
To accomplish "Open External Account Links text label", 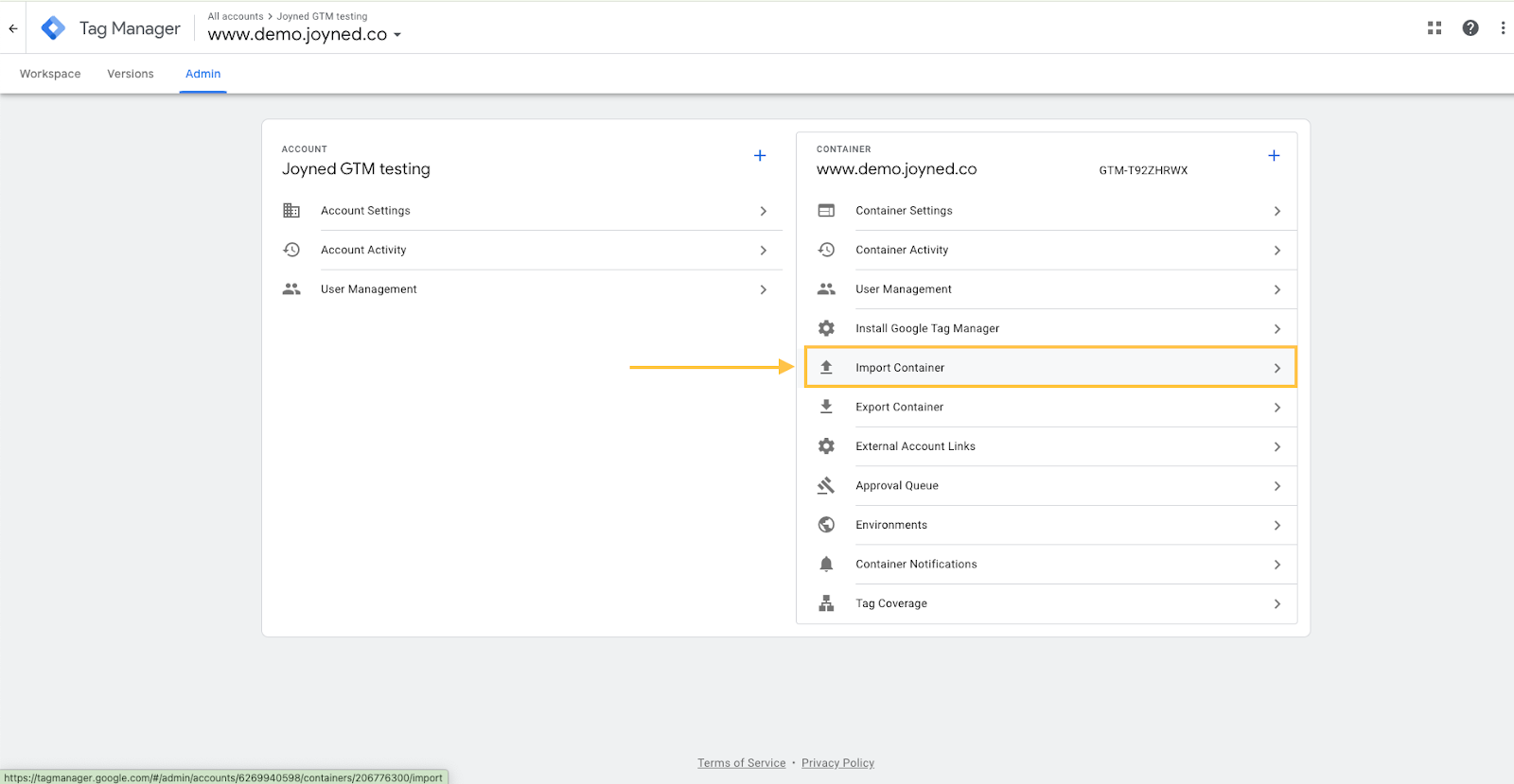I will click(x=915, y=446).
